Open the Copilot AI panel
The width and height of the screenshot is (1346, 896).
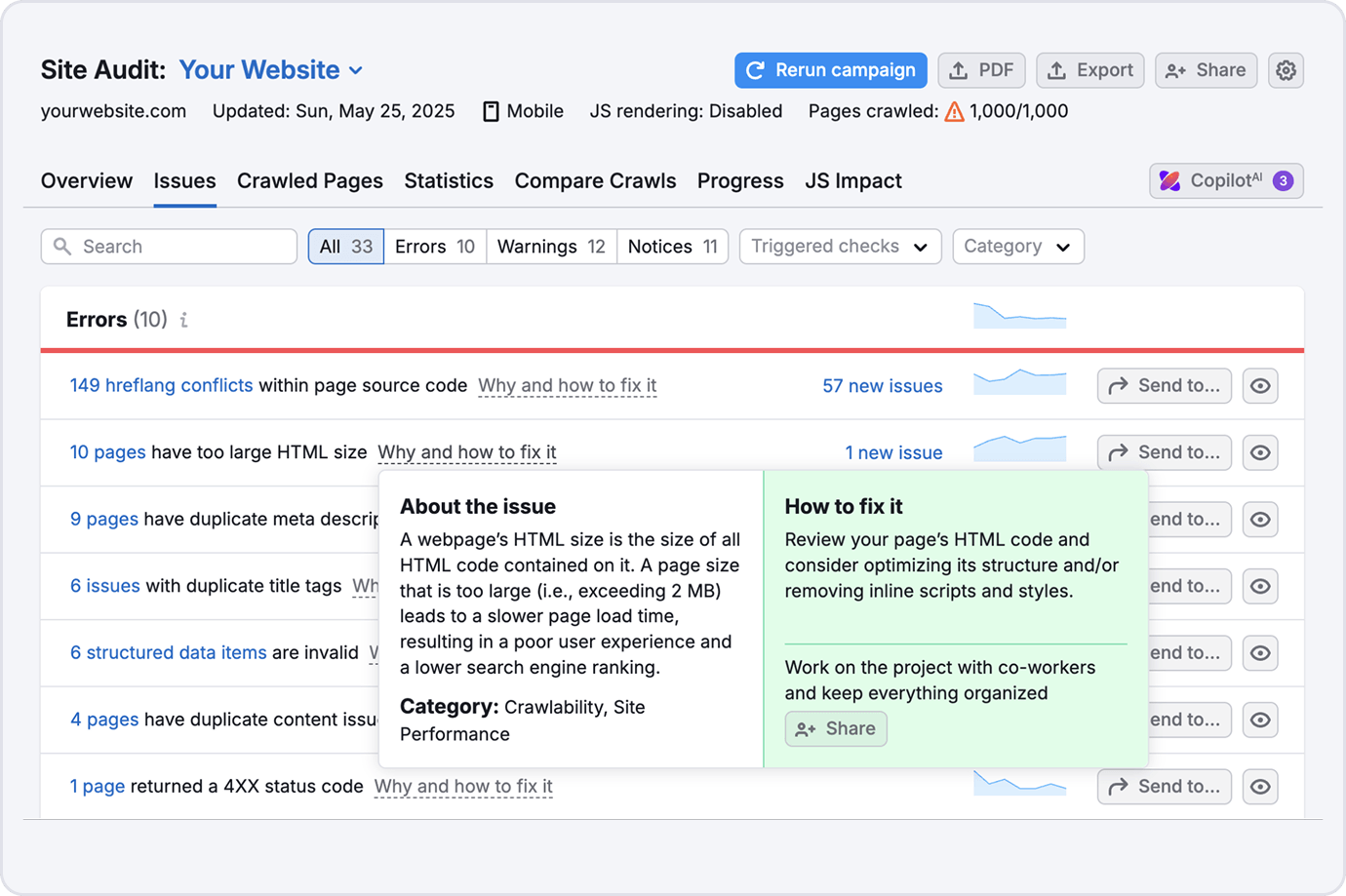coord(1225,180)
